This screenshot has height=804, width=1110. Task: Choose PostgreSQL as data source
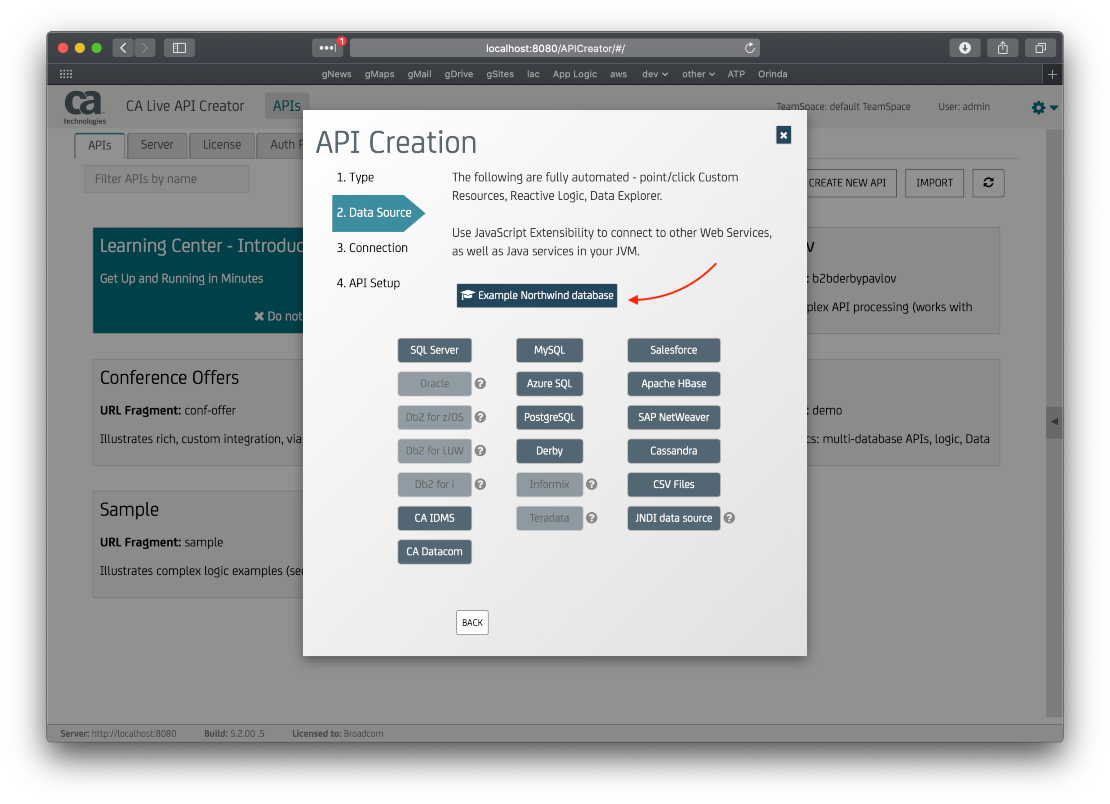point(549,417)
